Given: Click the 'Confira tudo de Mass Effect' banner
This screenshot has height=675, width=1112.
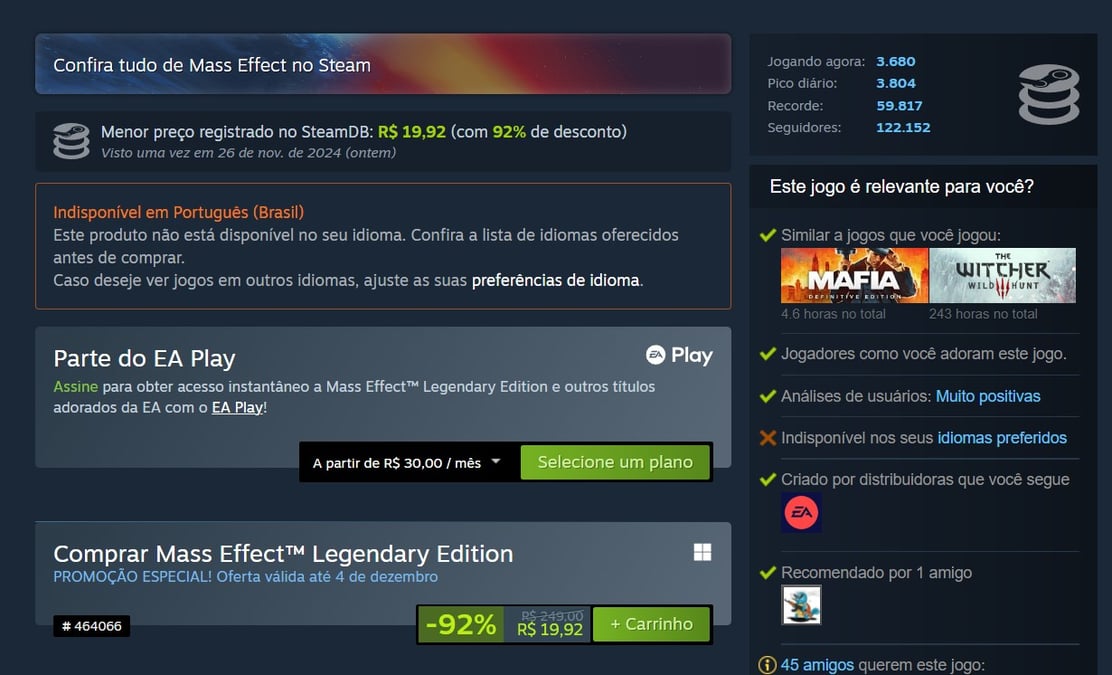Looking at the screenshot, I should pos(383,64).
